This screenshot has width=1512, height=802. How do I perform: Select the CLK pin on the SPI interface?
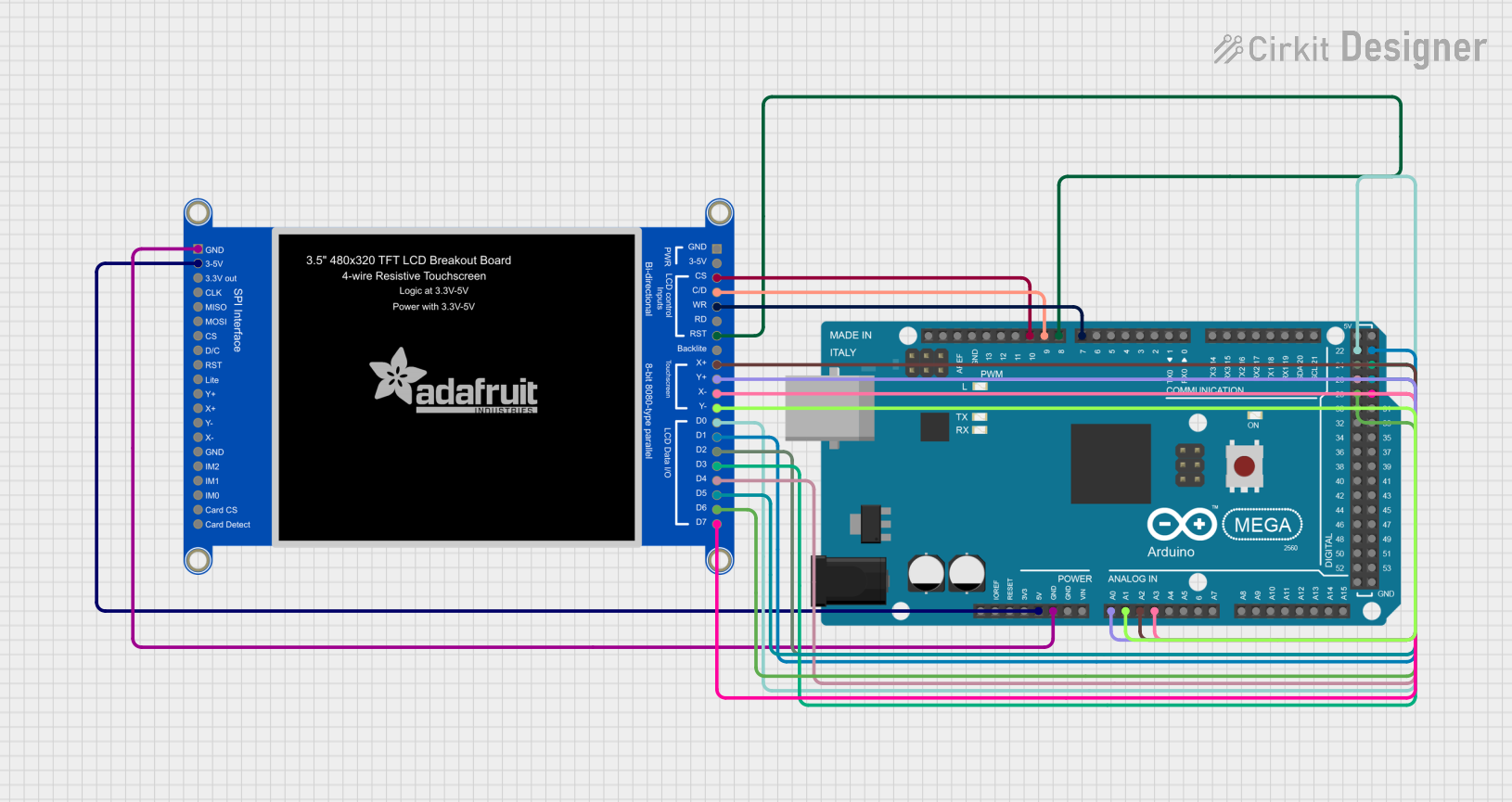coord(198,292)
